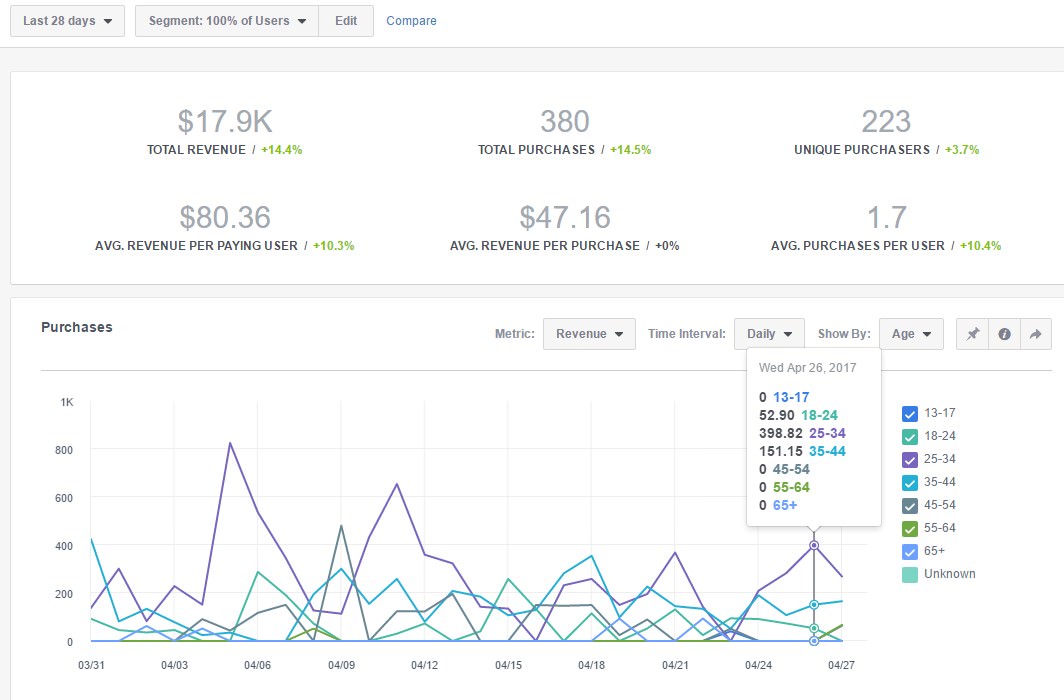Open the Show By Age dropdown
Viewport: 1064px width, 700px height.
(911, 334)
